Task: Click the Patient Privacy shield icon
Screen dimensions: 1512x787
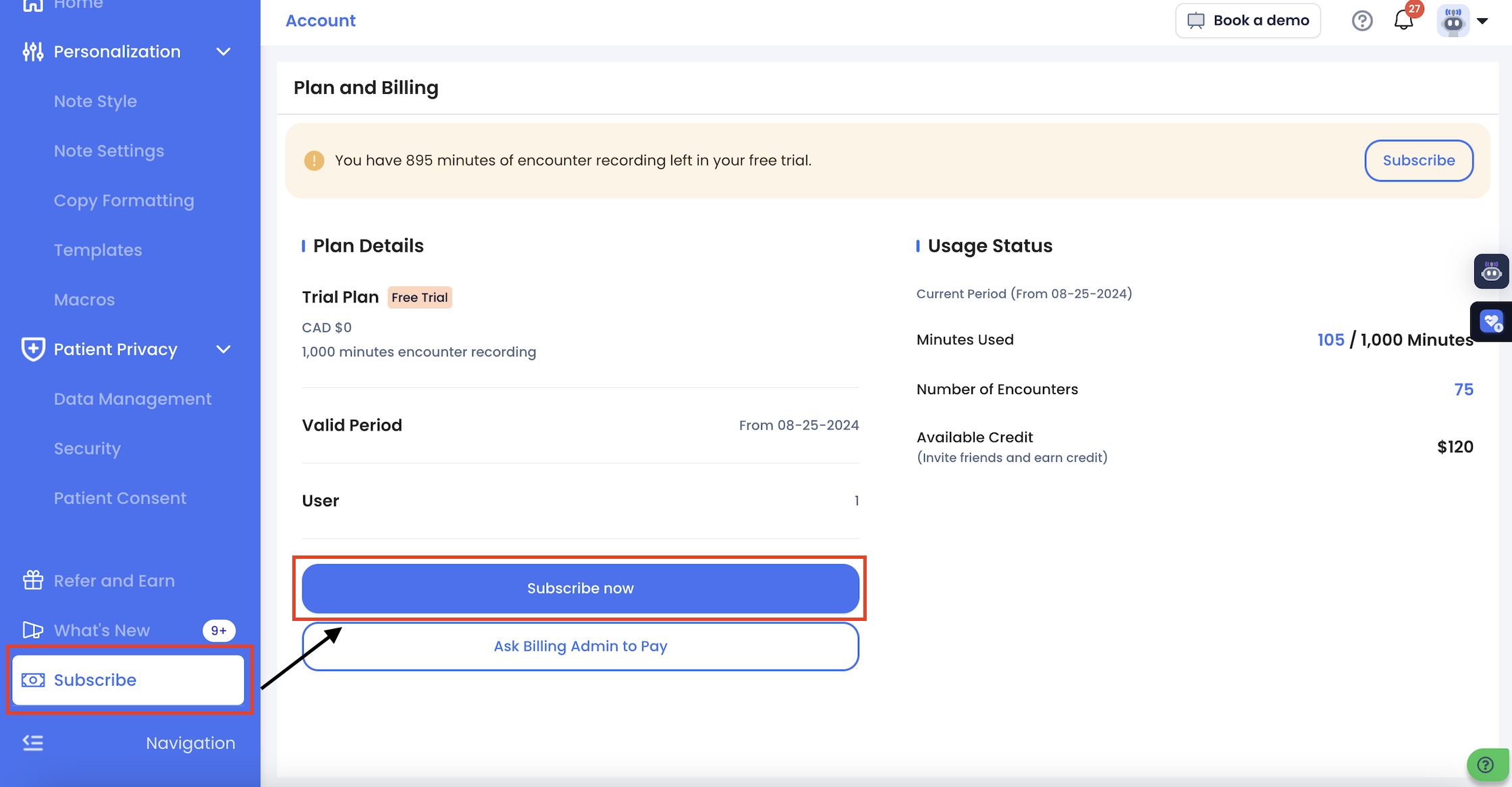Action: coord(33,349)
